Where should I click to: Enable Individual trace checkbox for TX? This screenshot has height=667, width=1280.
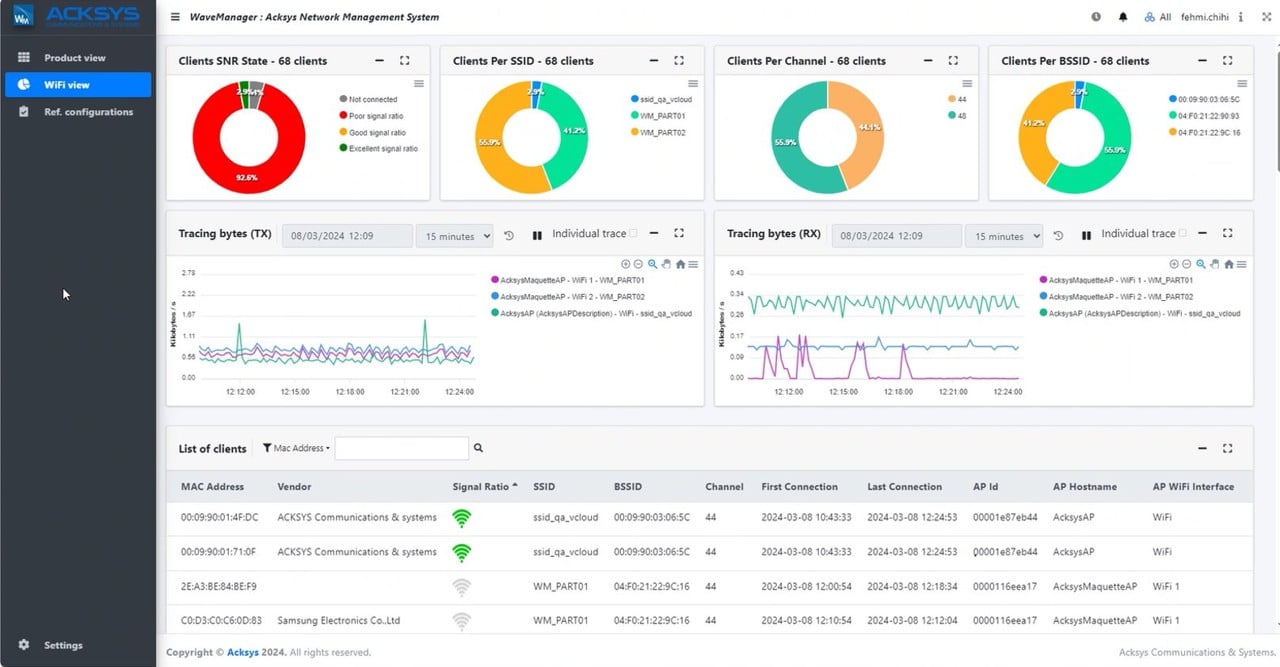(634, 234)
